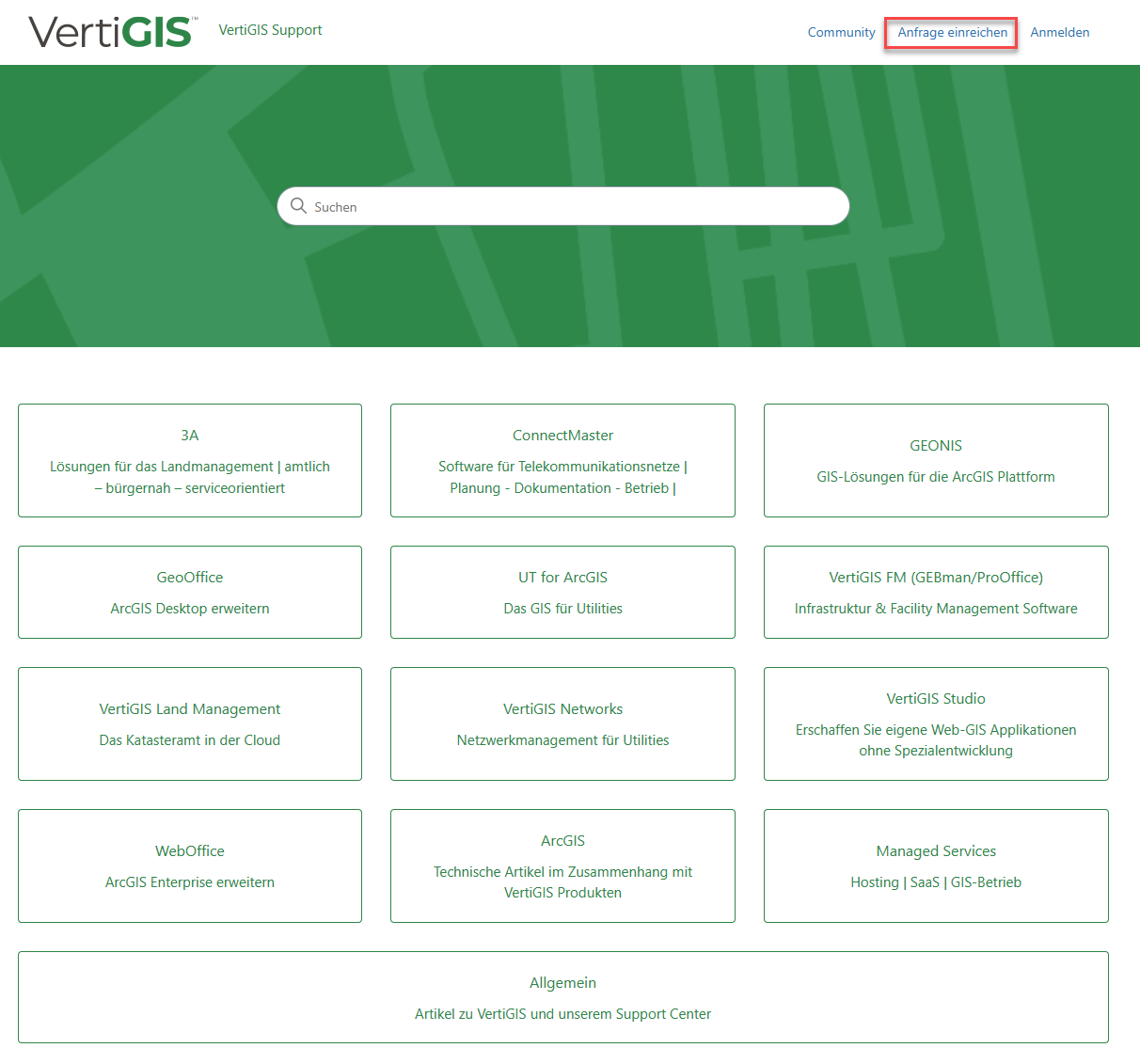
Task: Click the search magnifier icon
Action: click(x=298, y=206)
